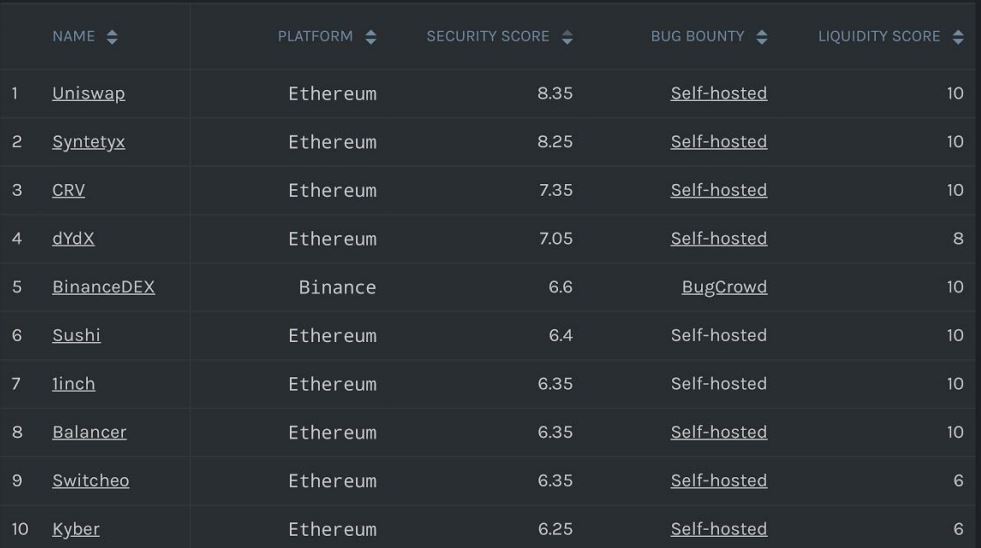Open the 1inch exchange link
The width and height of the screenshot is (981, 548).
coord(74,383)
